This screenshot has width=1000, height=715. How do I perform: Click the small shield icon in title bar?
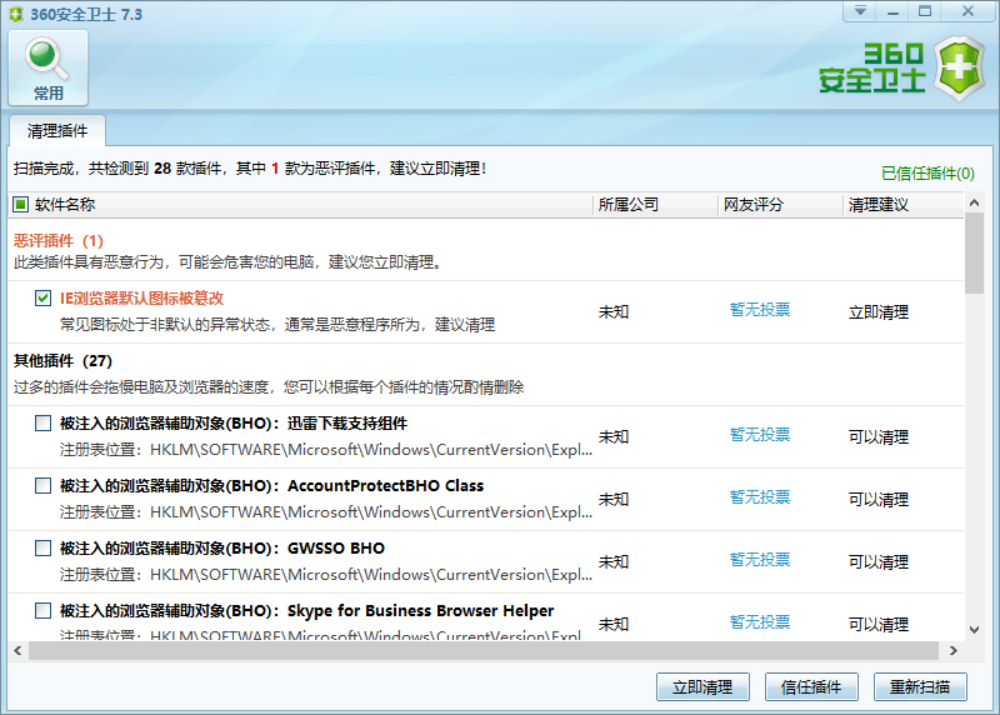click(x=15, y=12)
